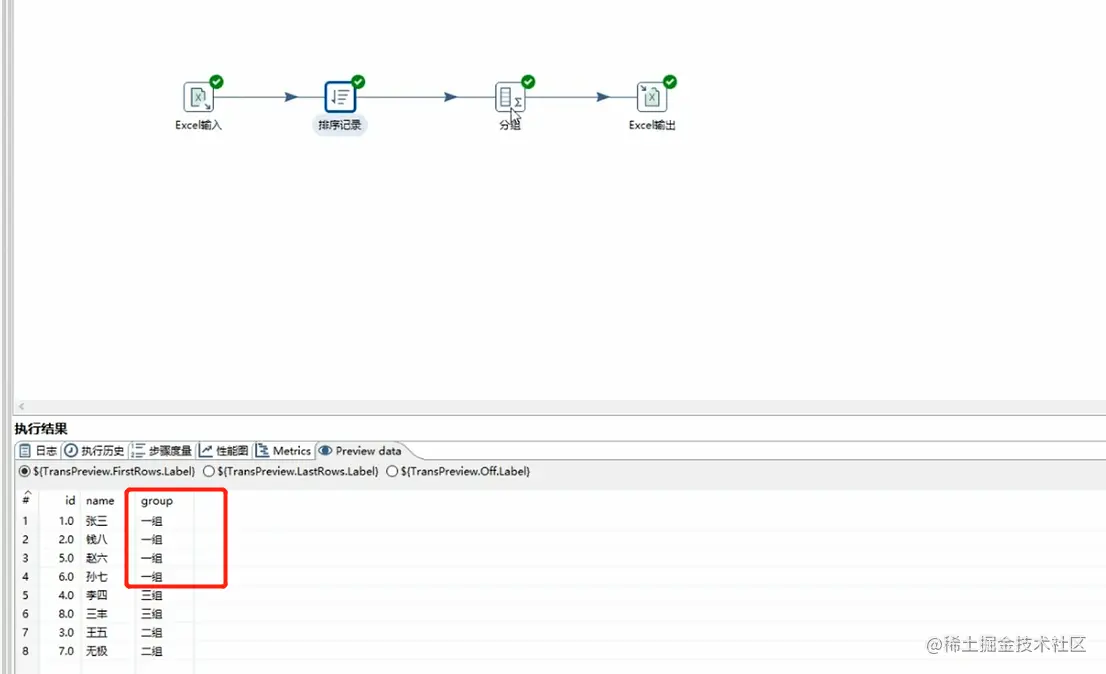Open the Metrics tab
Screen dimensions: 1106x674
[x=284, y=451]
